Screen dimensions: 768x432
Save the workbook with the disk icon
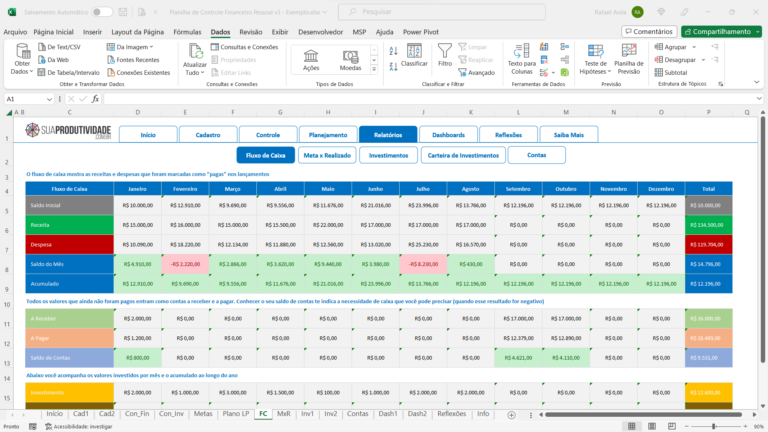click(x=123, y=12)
